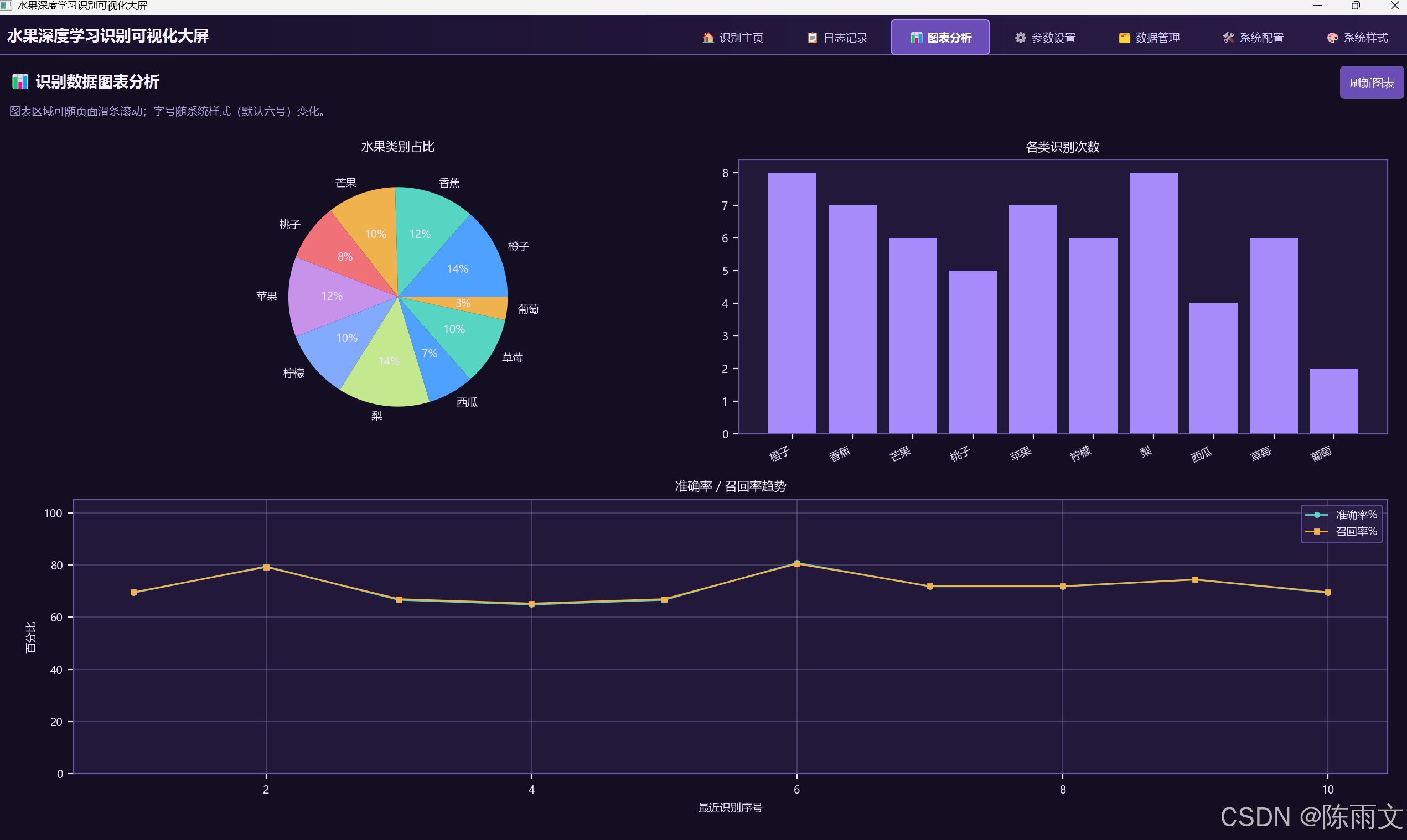Screen dimensions: 1407x840
Task: Click the 香蕉 bar in bar chart
Action: [852, 319]
